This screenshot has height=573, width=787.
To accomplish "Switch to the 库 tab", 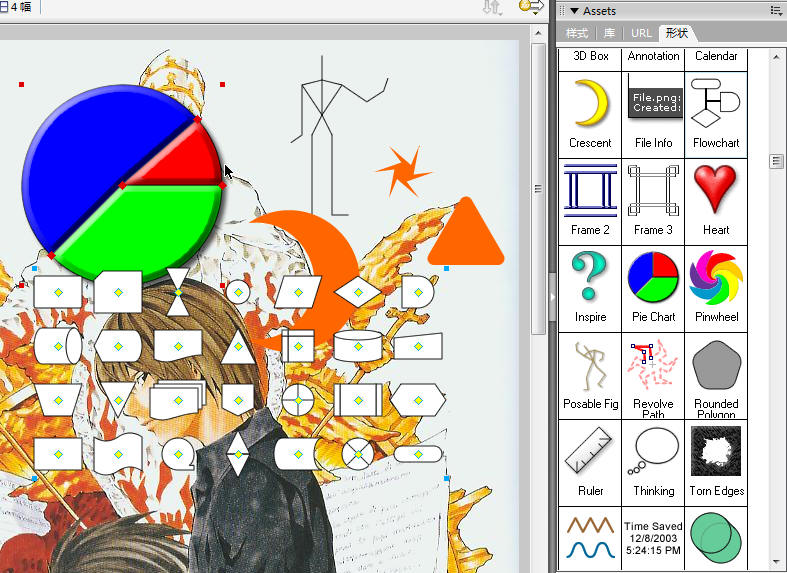I will pyautogui.click(x=609, y=34).
